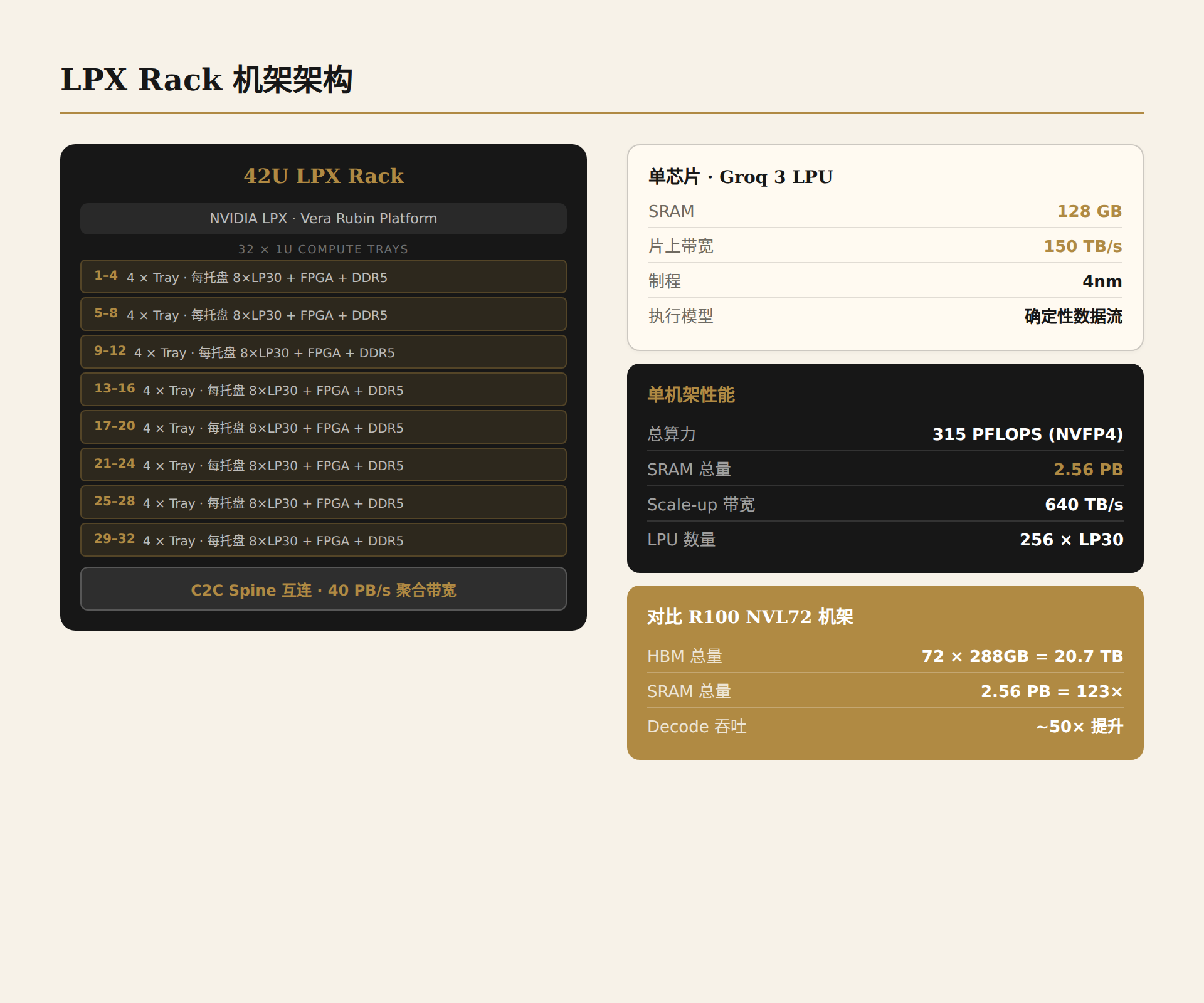
Task: Select tray row 5-8
Action: tap(324, 314)
